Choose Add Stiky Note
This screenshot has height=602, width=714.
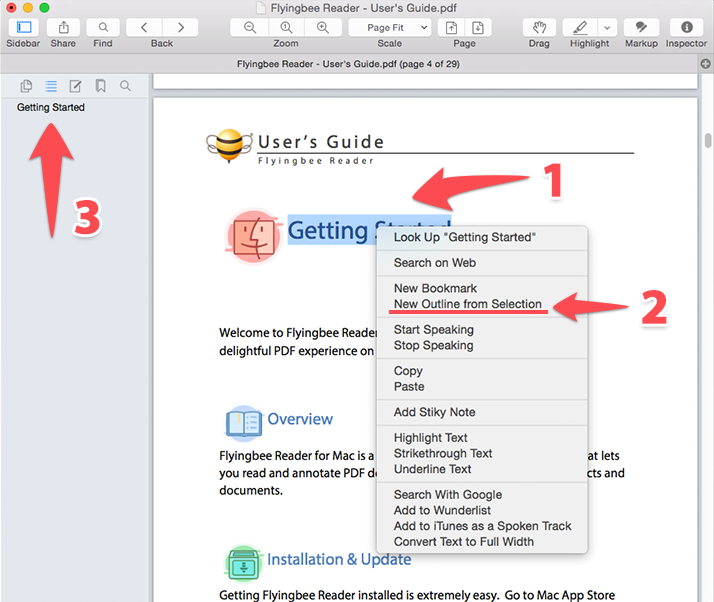(482, 412)
